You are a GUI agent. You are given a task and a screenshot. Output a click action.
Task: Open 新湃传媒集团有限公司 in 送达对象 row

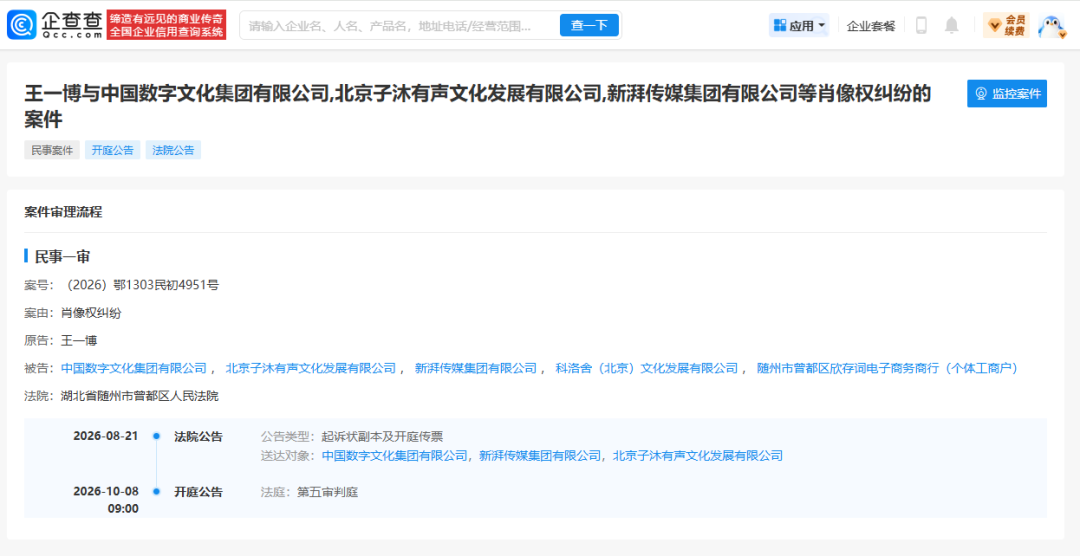pyautogui.click(x=540, y=455)
